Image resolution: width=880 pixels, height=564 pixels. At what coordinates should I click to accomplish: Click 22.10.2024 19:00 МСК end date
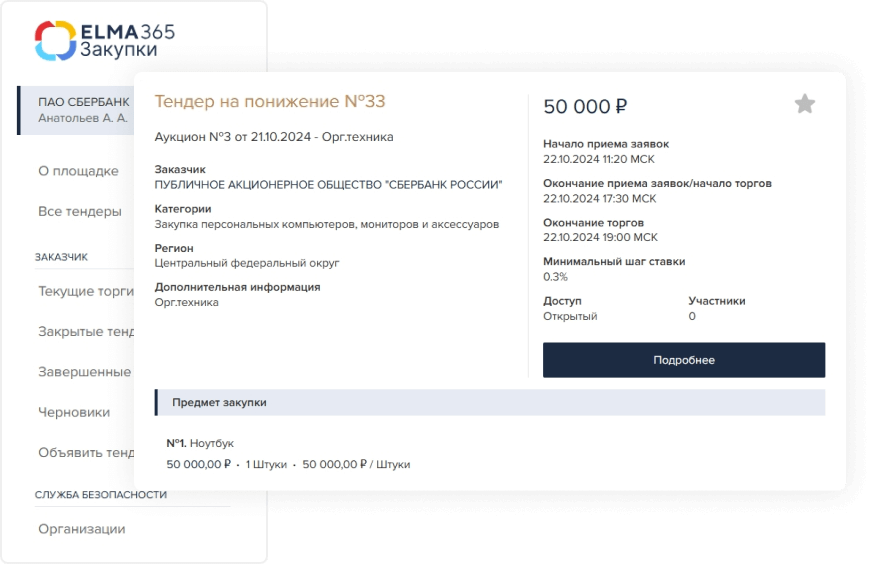pyautogui.click(x=600, y=237)
